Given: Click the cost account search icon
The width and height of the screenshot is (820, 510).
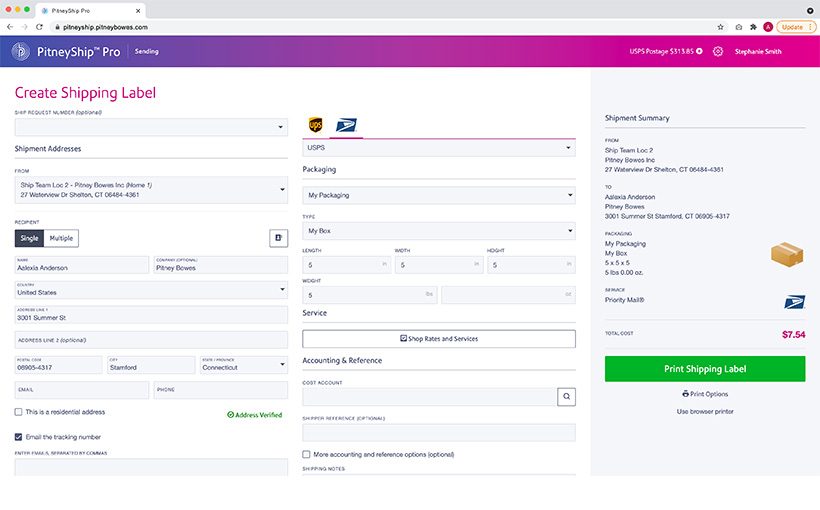Looking at the screenshot, I should coord(566,396).
